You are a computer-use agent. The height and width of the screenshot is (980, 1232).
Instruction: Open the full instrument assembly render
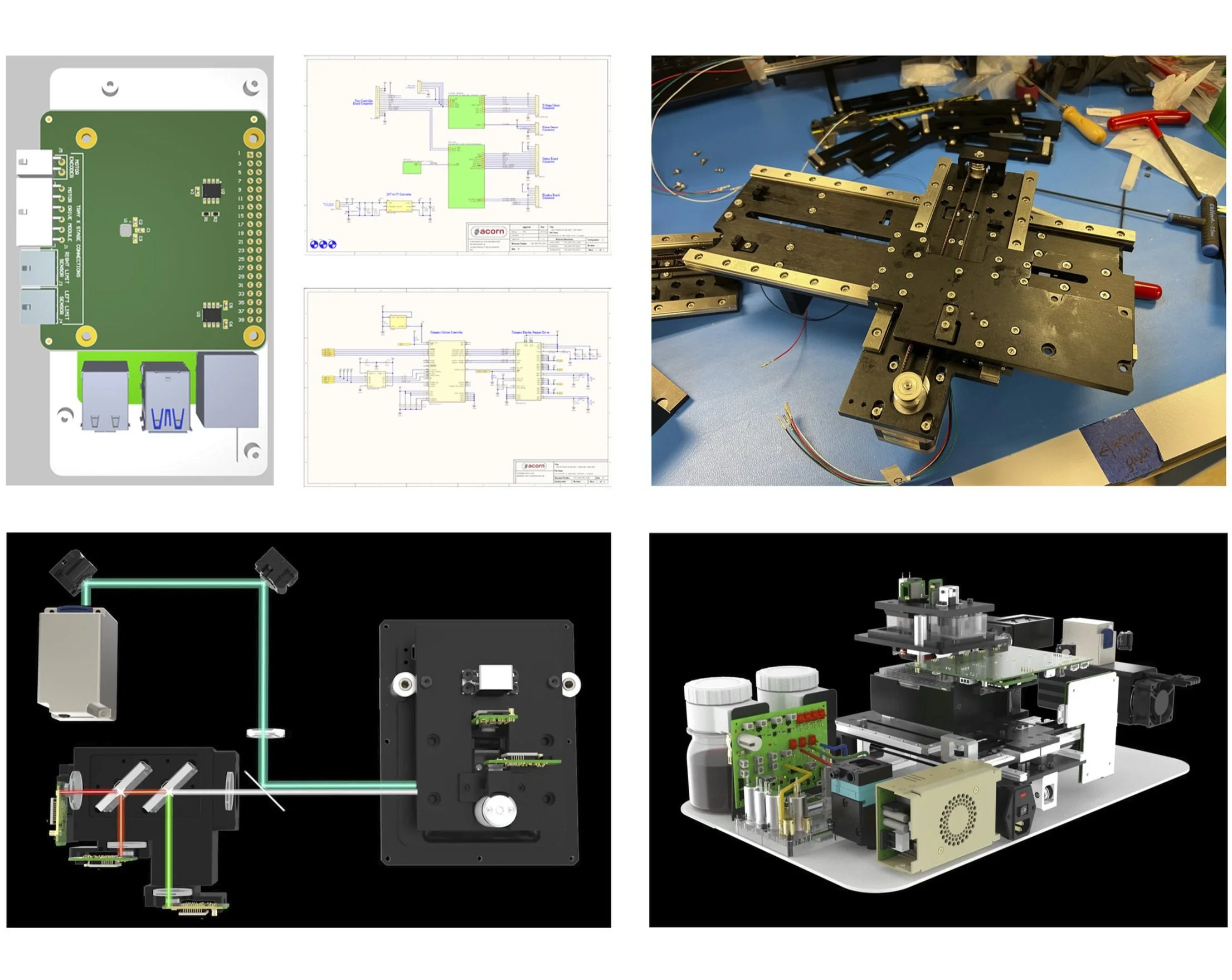click(937, 730)
